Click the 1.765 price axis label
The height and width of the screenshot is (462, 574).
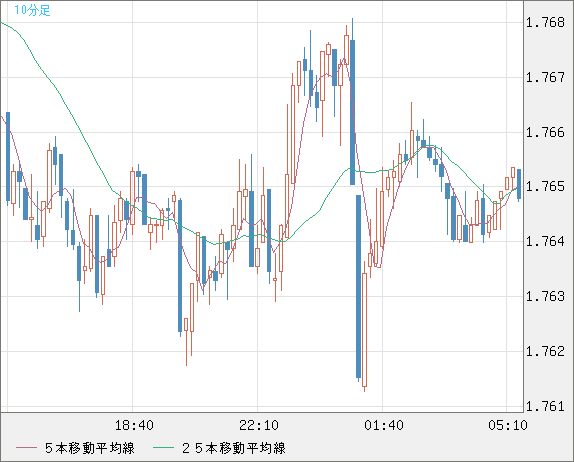[545, 187]
